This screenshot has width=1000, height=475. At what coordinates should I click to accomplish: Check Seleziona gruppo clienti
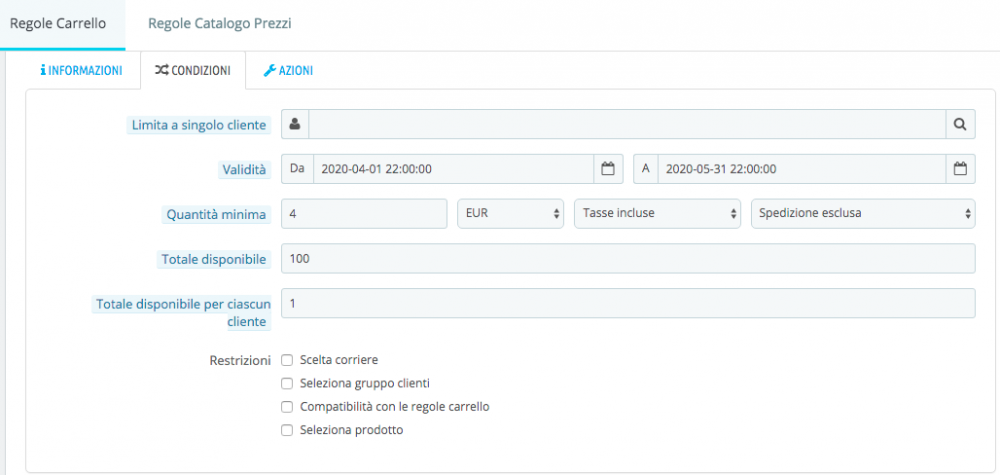pos(287,384)
